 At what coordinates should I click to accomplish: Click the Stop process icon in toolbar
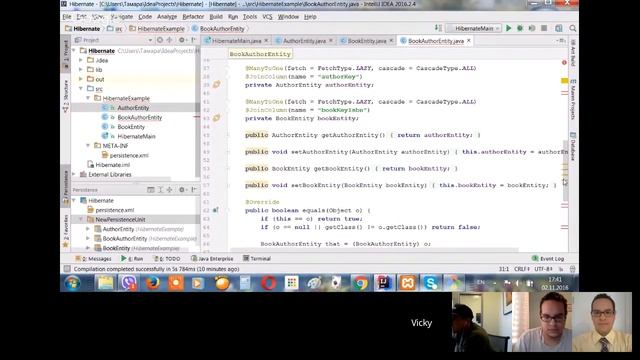point(544,28)
